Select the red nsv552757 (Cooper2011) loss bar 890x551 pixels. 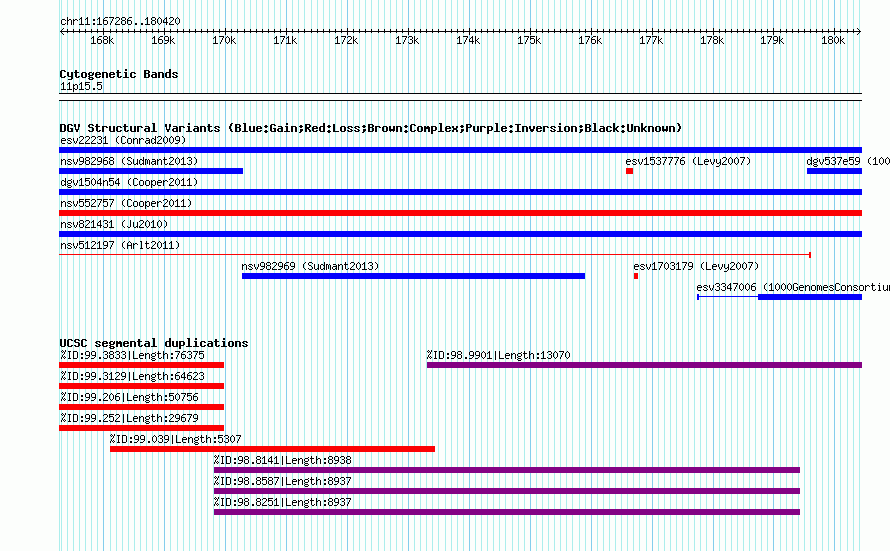click(460, 213)
